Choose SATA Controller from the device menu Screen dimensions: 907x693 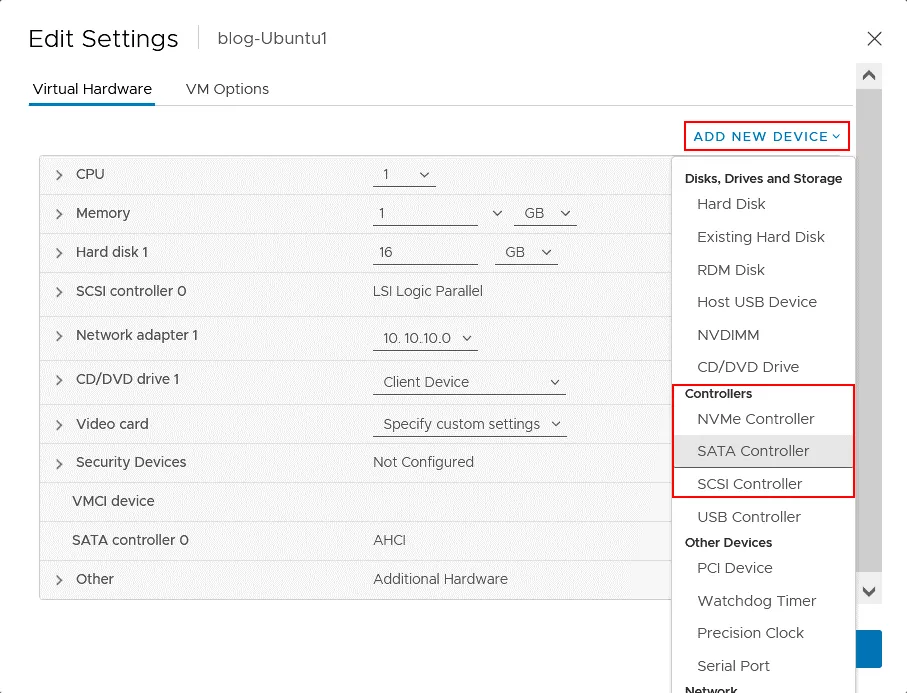pos(753,451)
